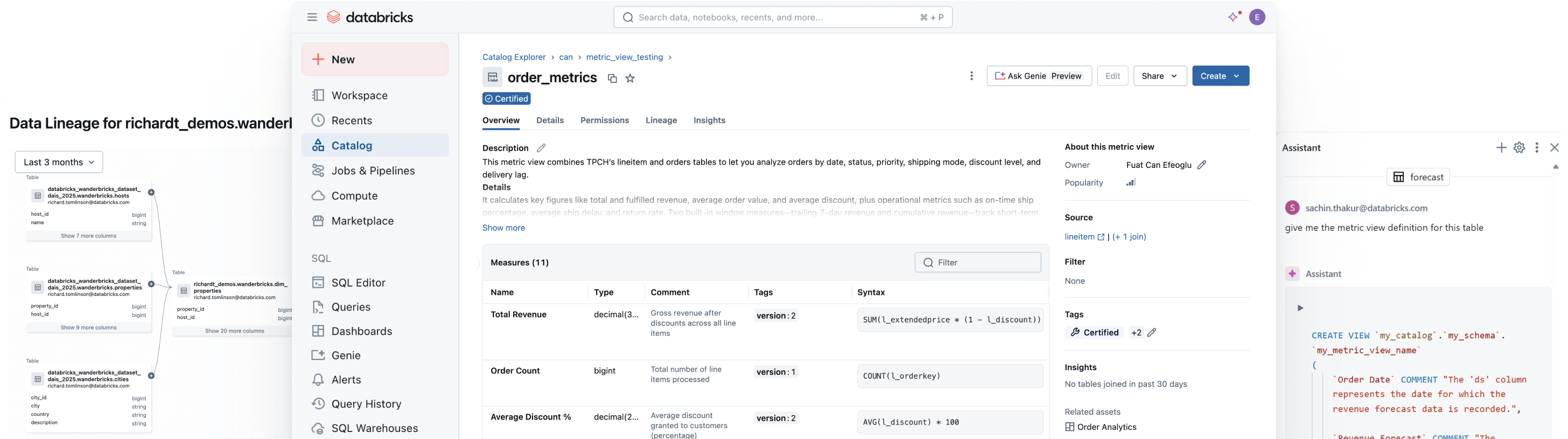Expand the Assistant code block triangle
The width and height of the screenshot is (1568, 439).
(1300, 308)
